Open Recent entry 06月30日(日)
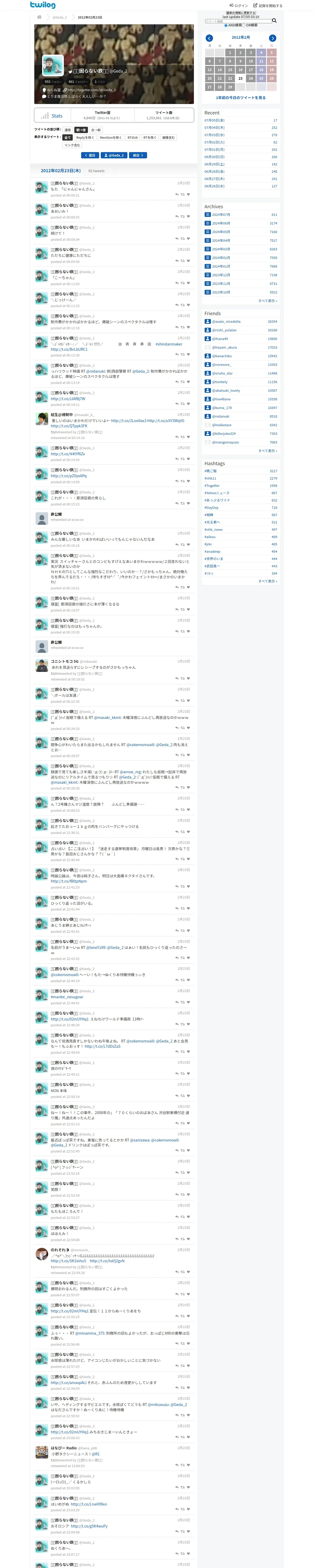Viewport: 314px width, 1568px height. pos(215,157)
